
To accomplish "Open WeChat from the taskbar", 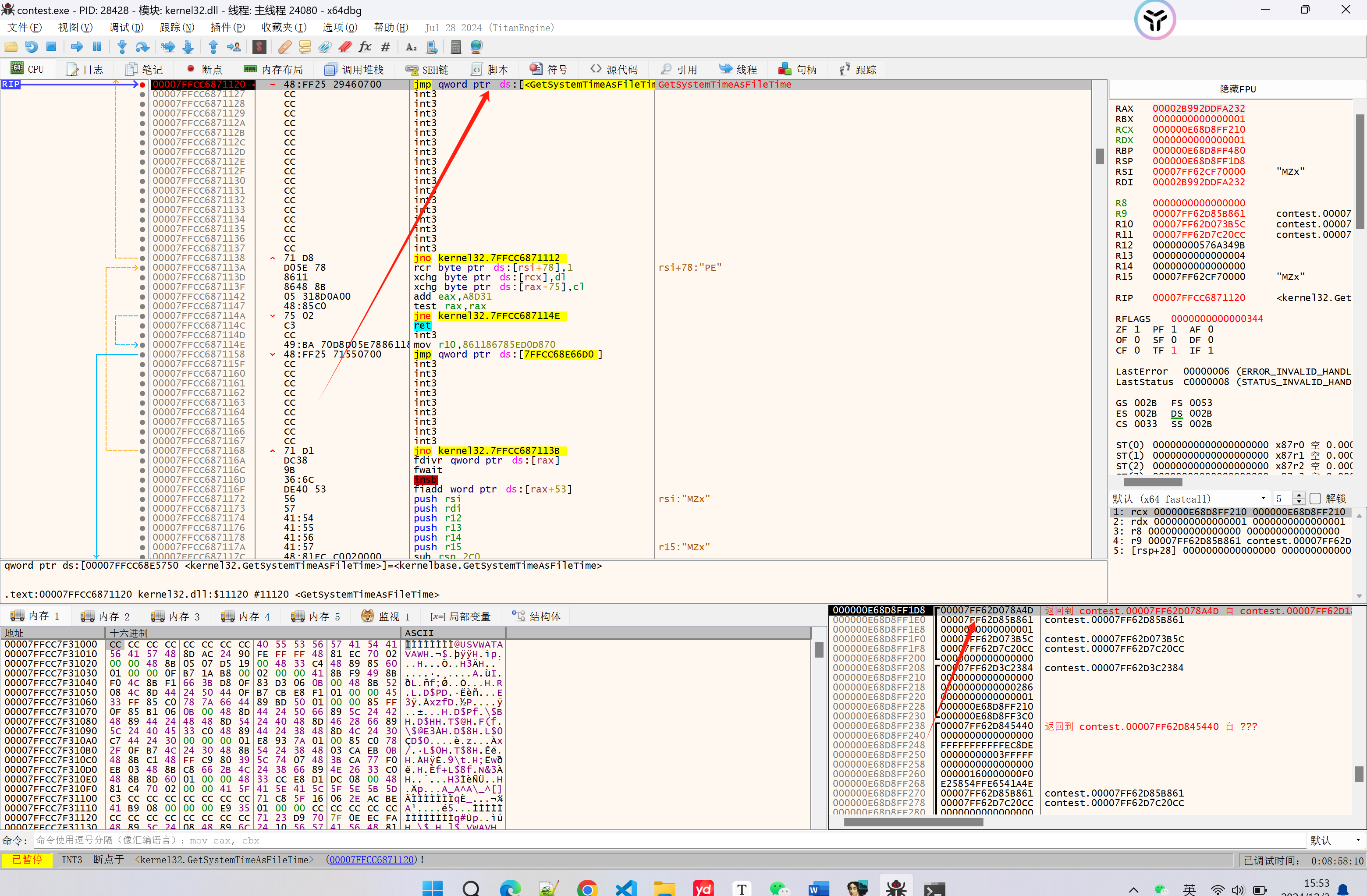I will click(x=779, y=888).
